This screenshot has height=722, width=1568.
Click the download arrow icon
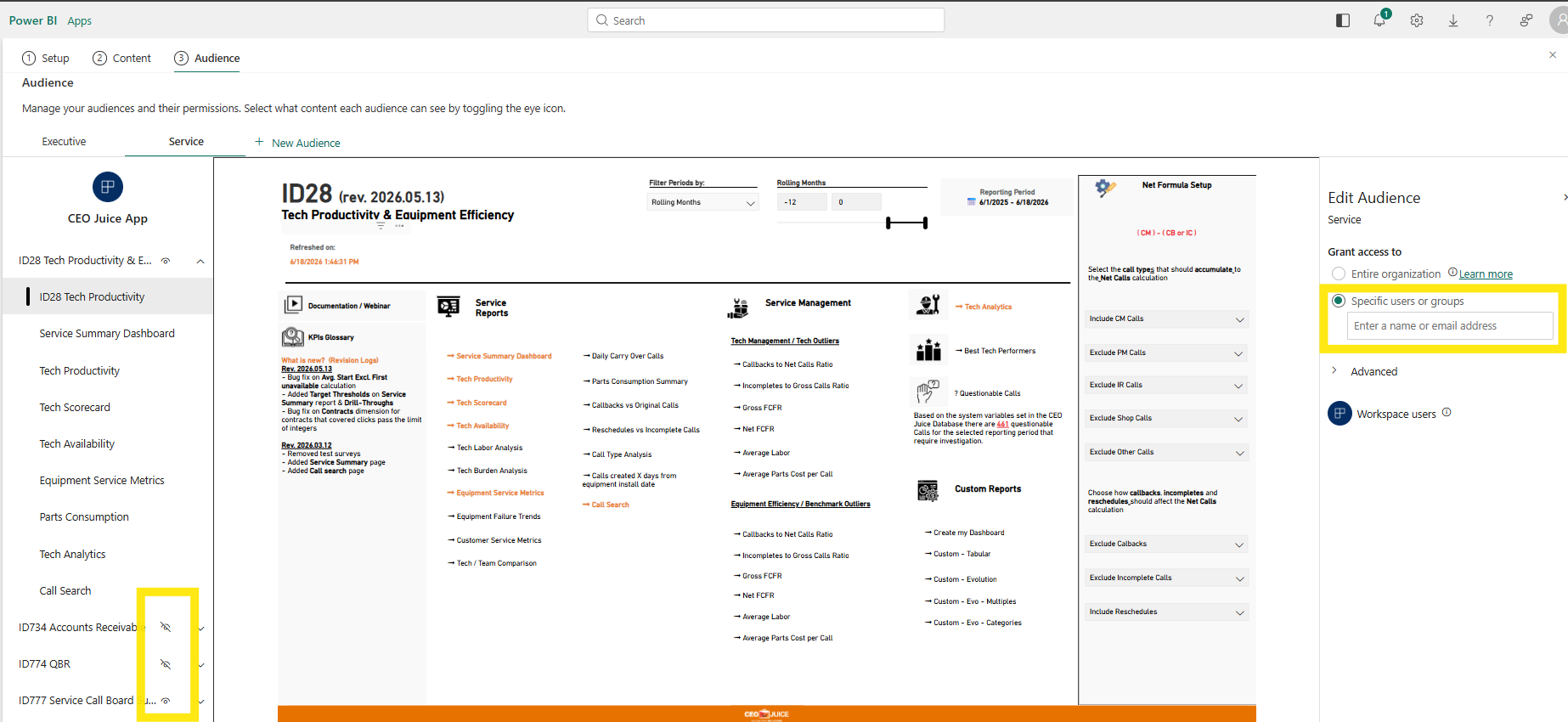click(x=1453, y=20)
